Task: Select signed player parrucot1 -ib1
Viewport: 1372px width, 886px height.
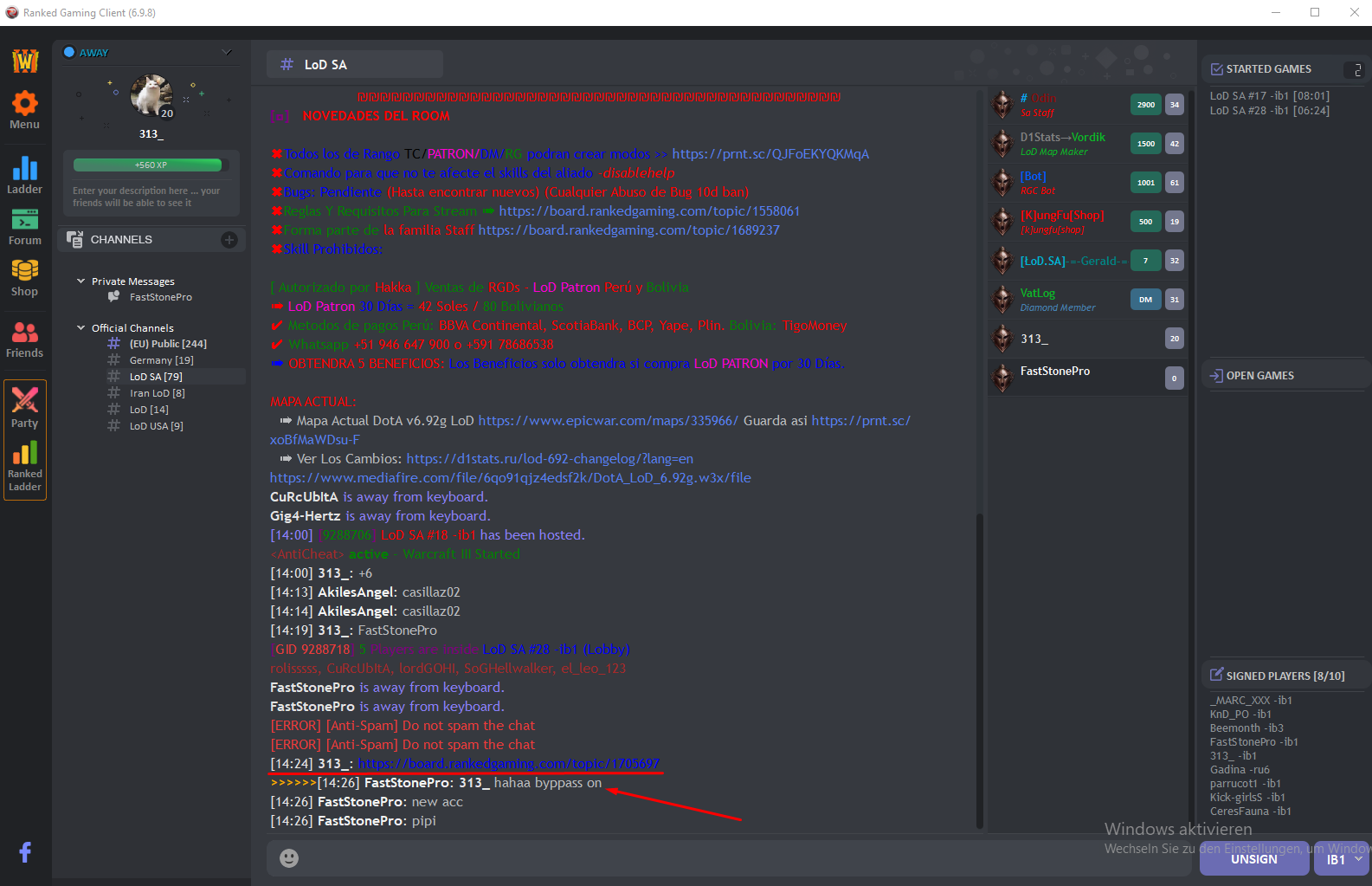Action: coord(1246,784)
